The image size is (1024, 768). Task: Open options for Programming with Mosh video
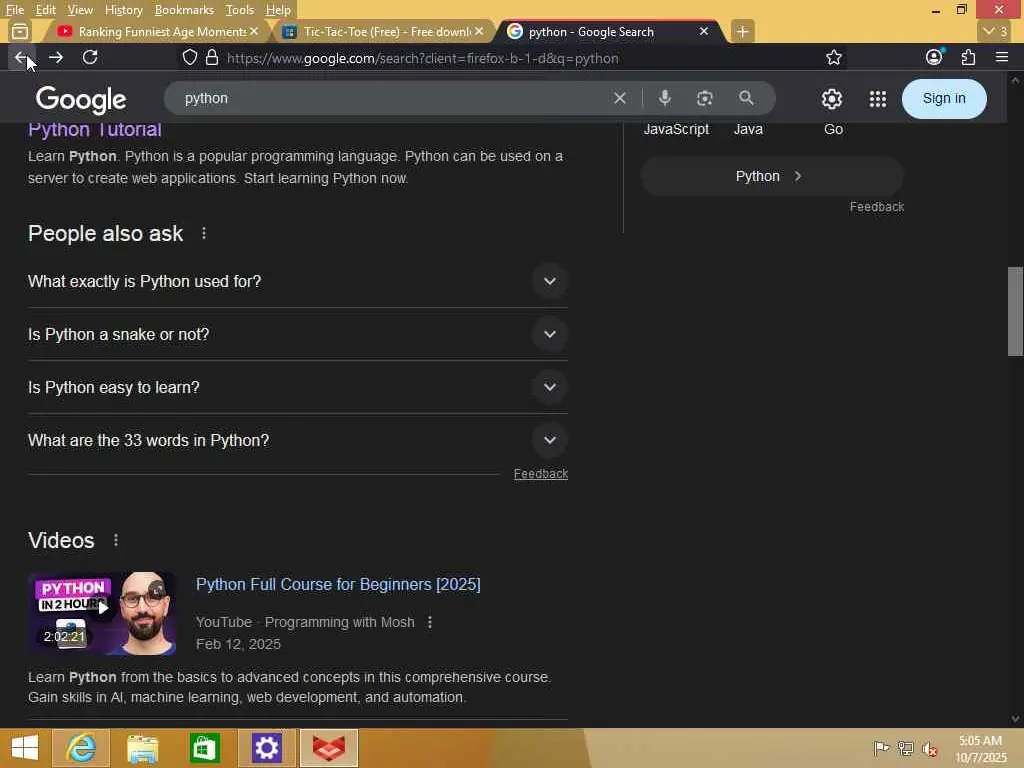point(430,622)
